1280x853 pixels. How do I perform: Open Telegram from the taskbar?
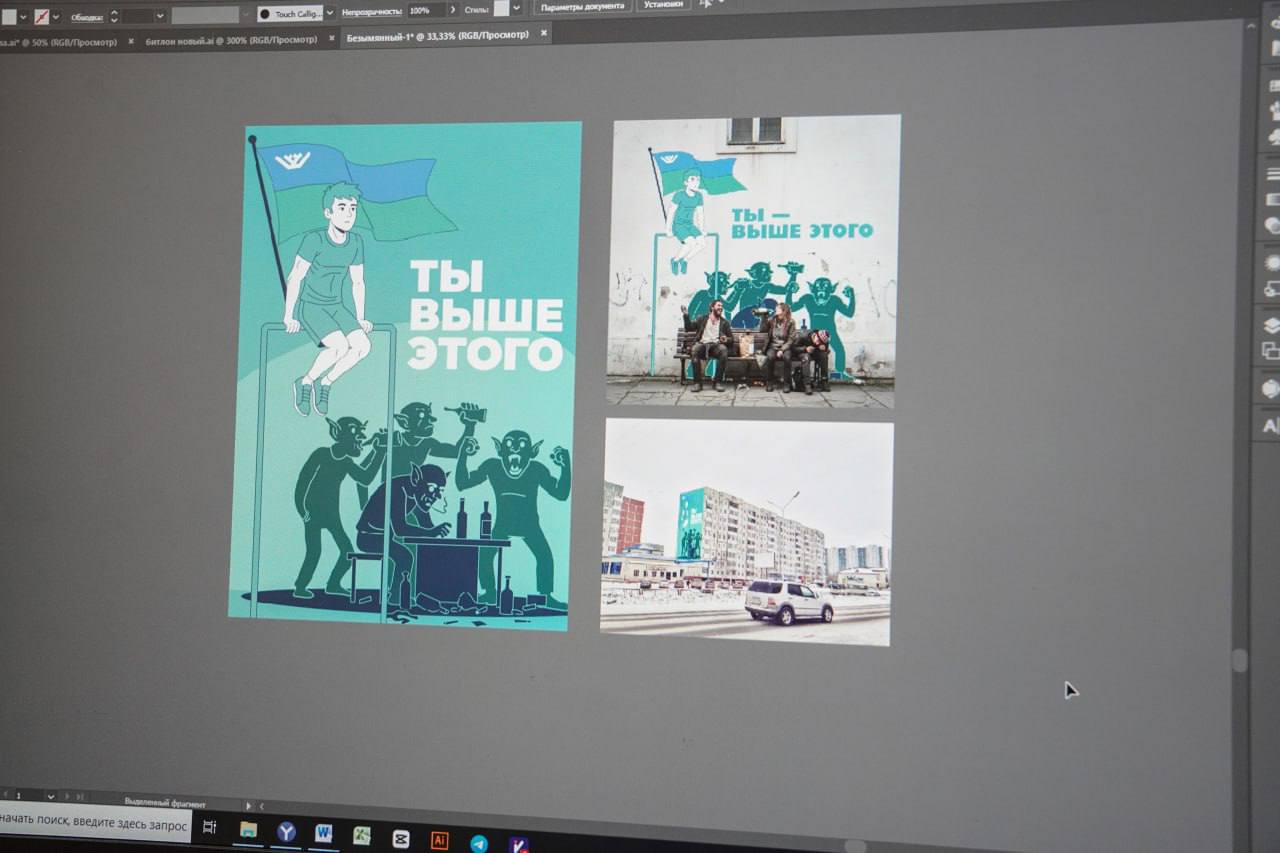pyautogui.click(x=479, y=844)
